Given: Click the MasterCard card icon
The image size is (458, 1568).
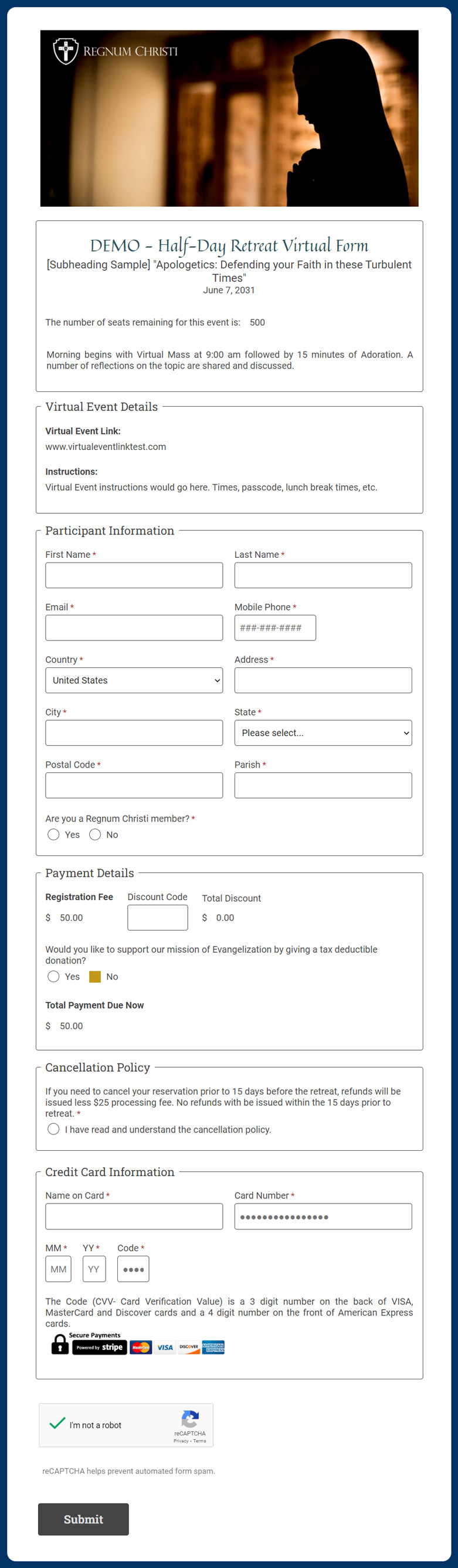Looking at the screenshot, I should point(141,1347).
